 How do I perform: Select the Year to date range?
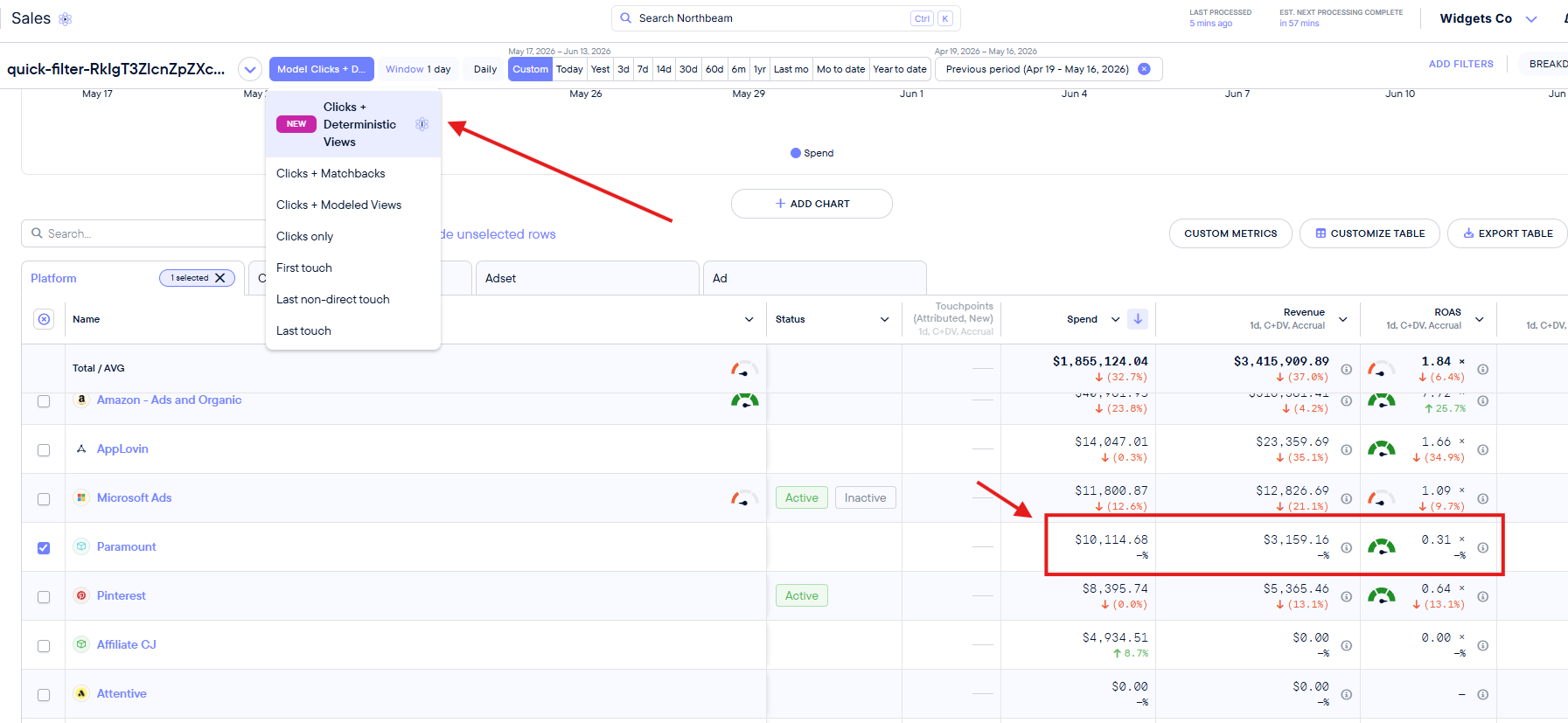point(900,69)
